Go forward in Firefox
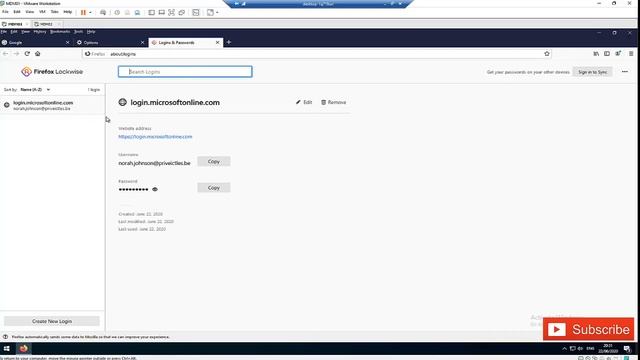 (x=16, y=54)
